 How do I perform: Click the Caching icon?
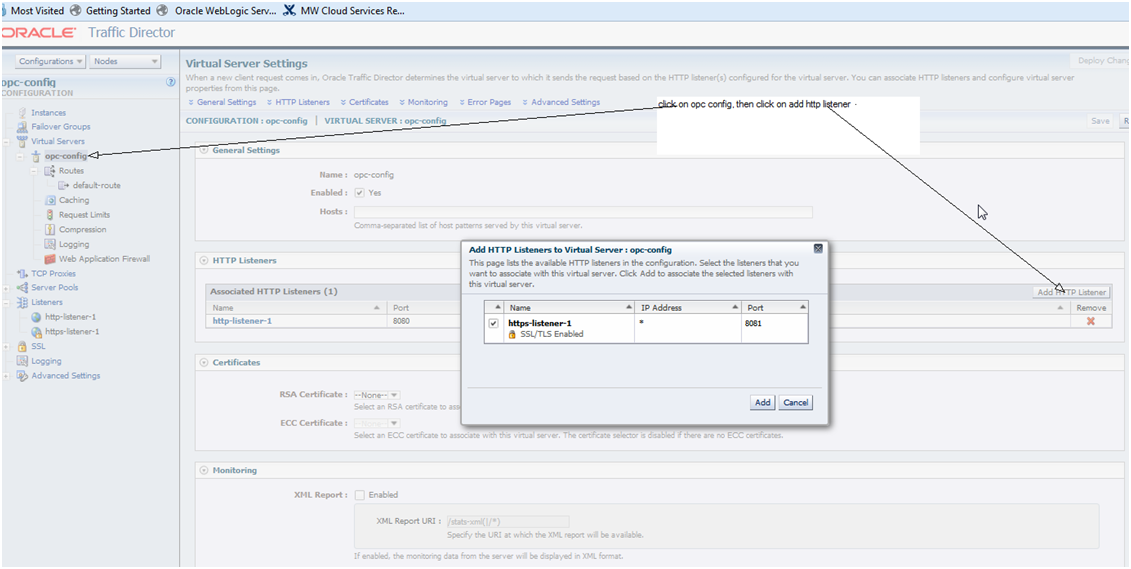tap(50, 200)
